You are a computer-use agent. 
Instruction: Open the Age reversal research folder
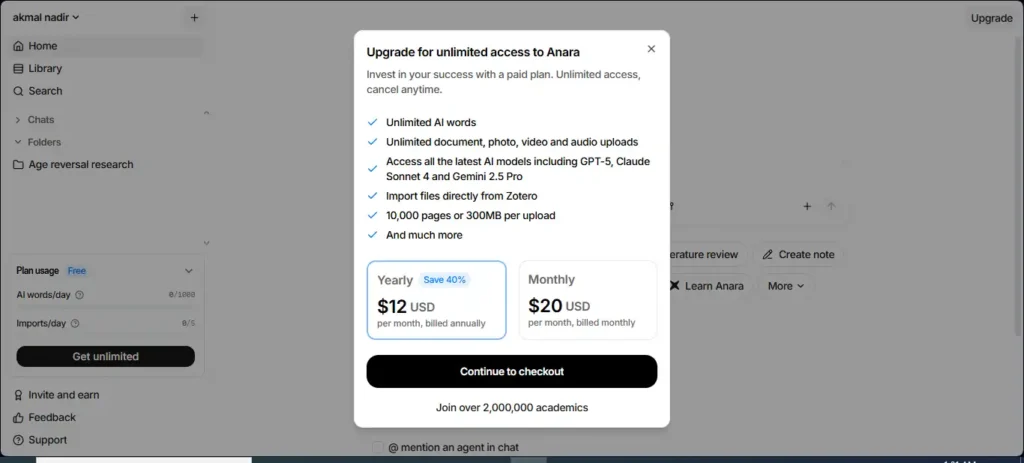[80, 165]
